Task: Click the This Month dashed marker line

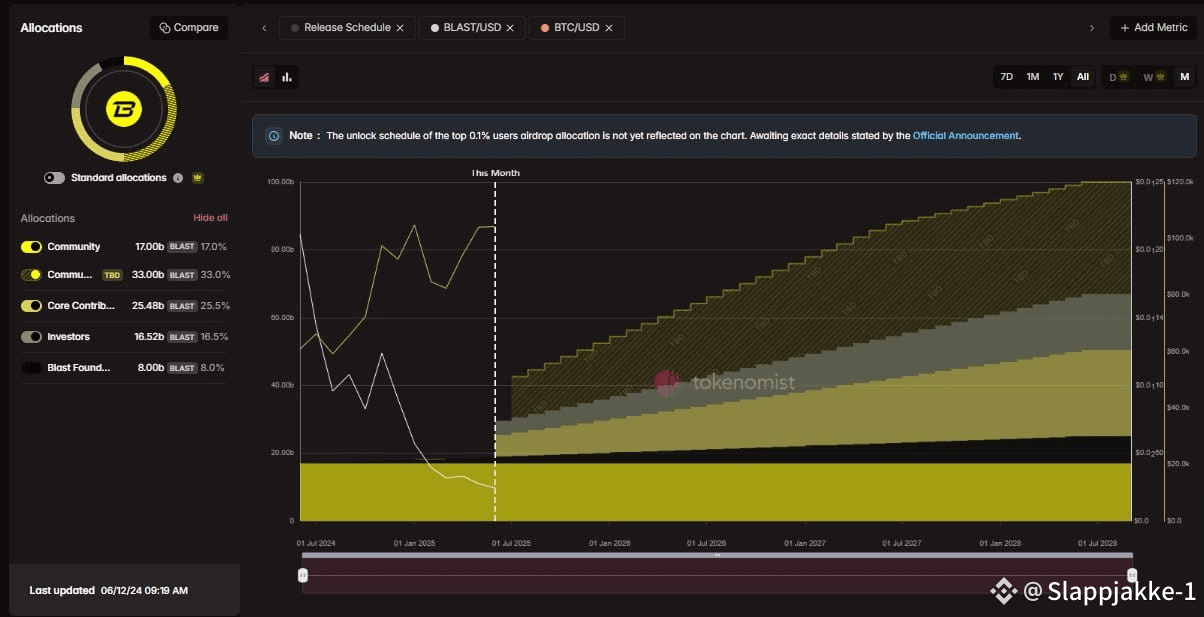Action: click(x=496, y=350)
